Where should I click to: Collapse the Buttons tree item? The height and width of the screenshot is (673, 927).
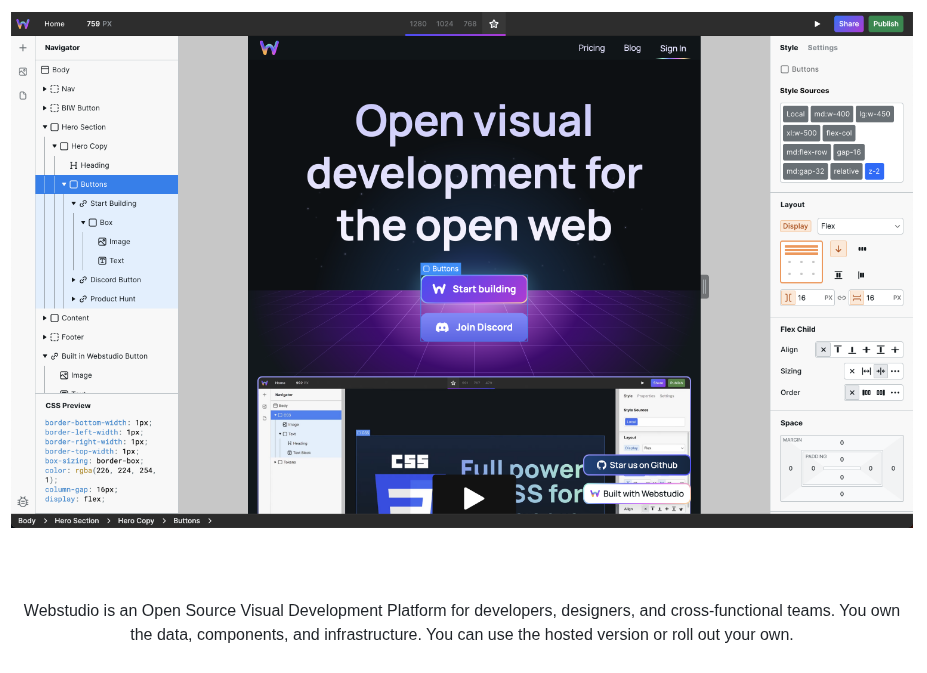(64, 185)
